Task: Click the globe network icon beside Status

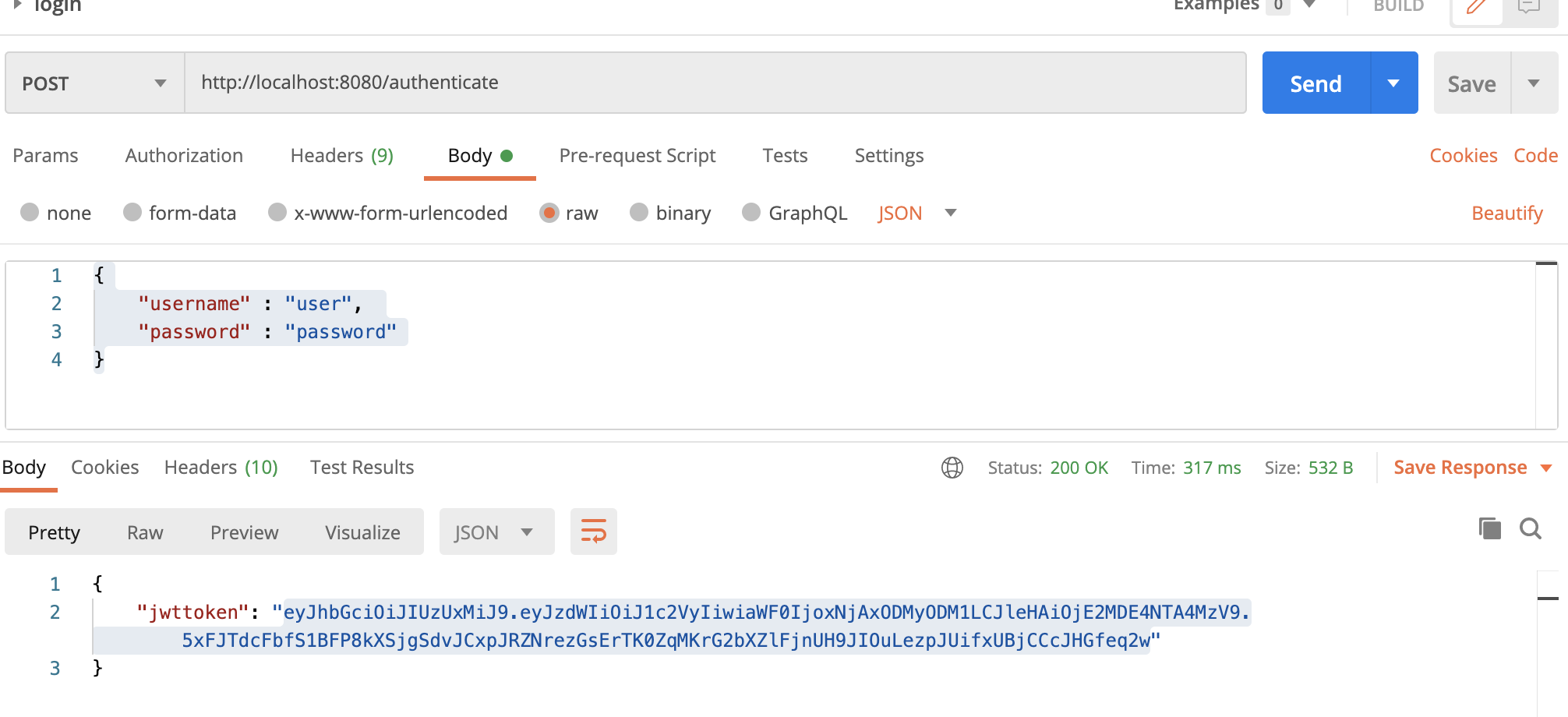Action: click(x=952, y=468)
